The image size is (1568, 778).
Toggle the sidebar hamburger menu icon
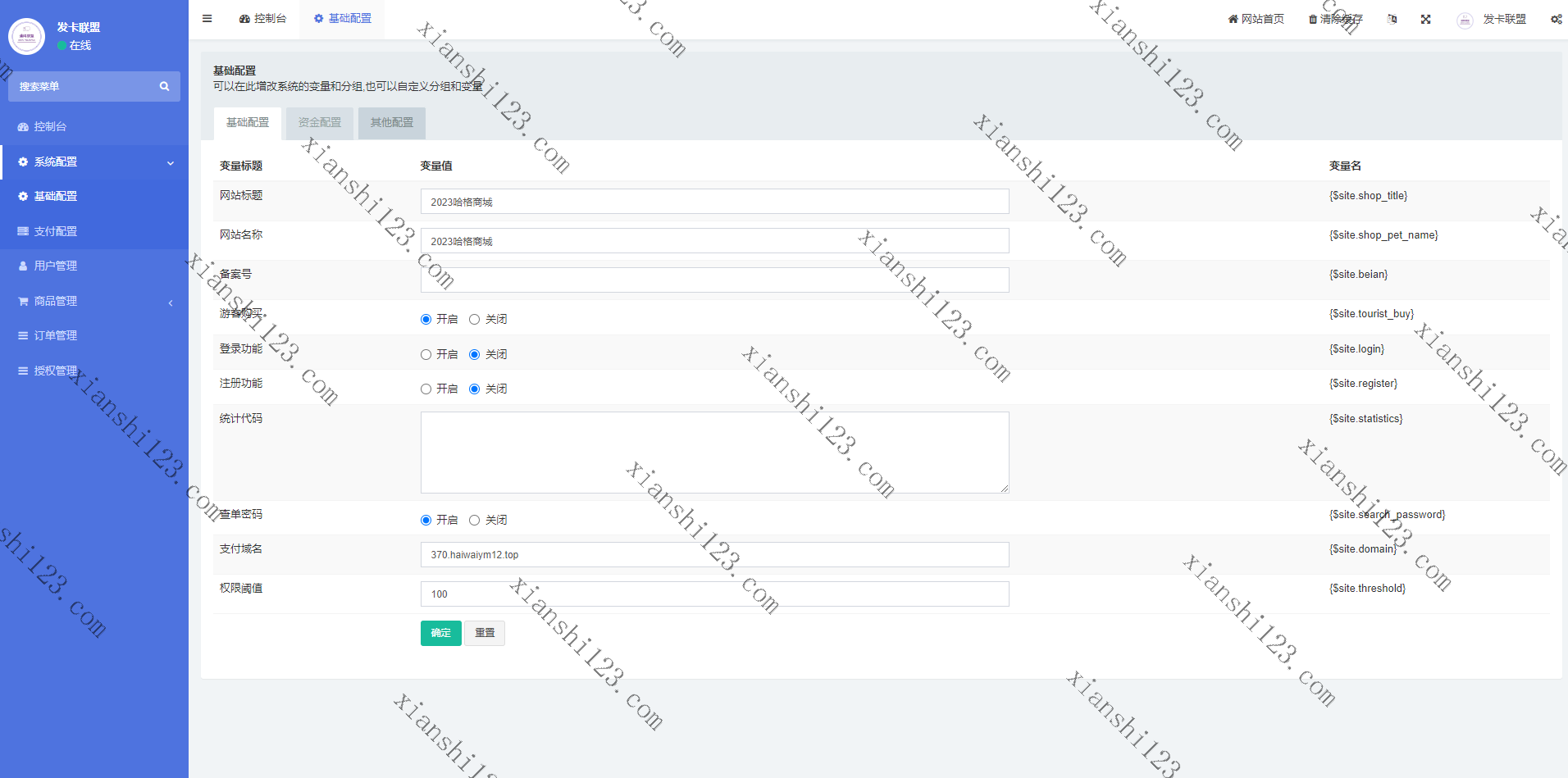(207, 18)
